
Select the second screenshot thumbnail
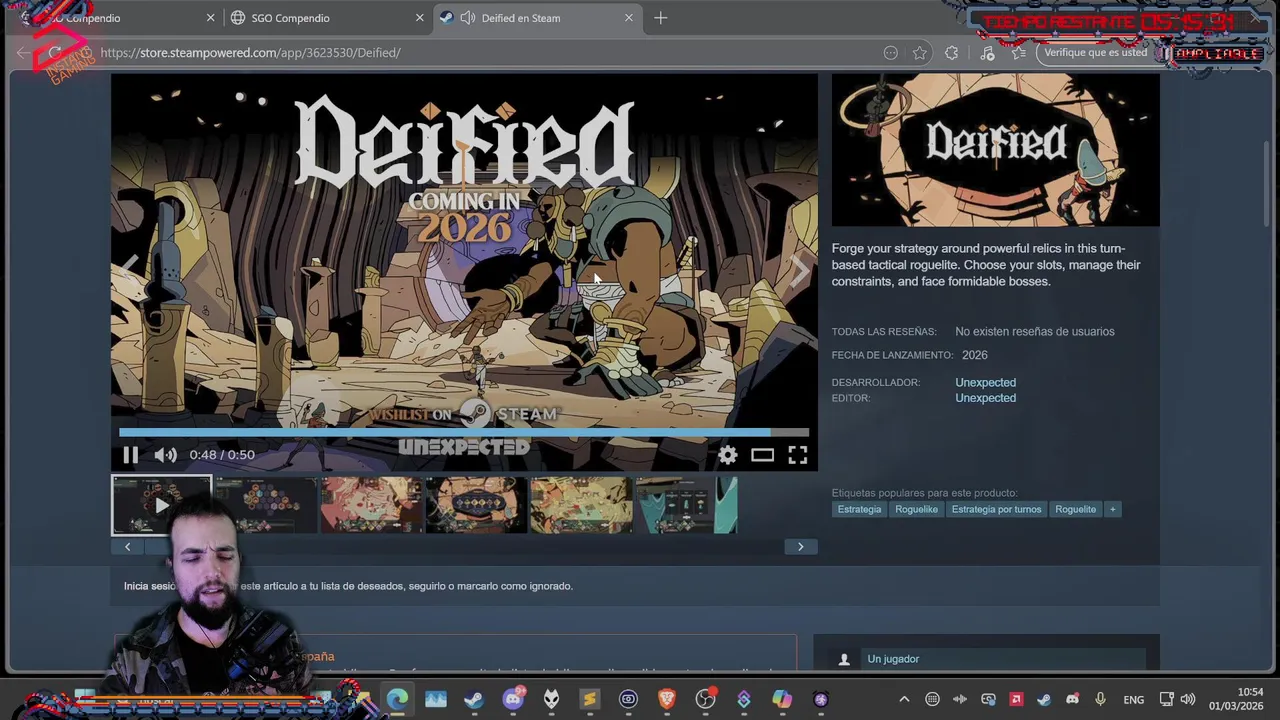266,505
